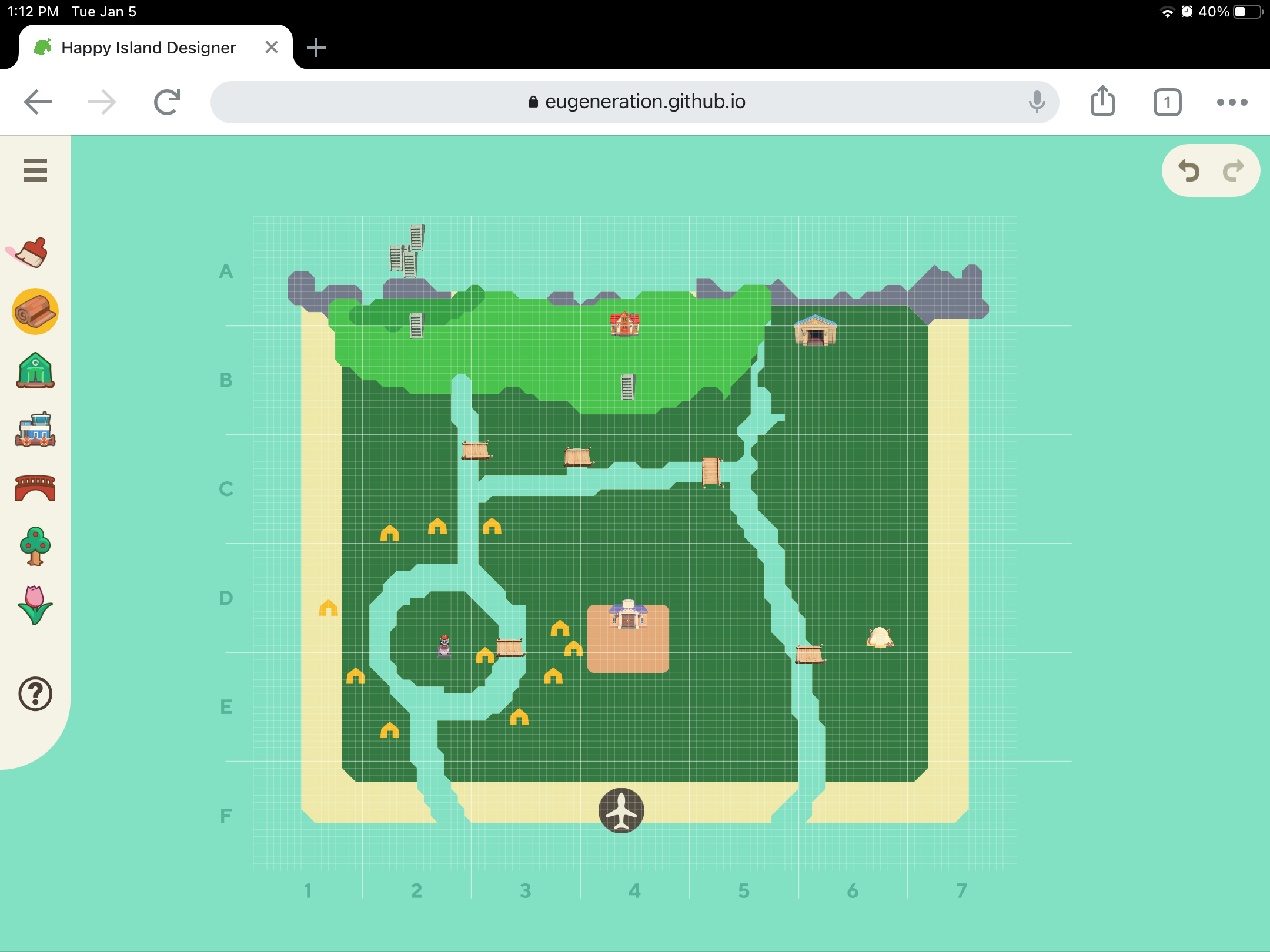Click the yellow house on the west beach
Image resolution: width=1270 pixels, height=952 pixels.
pyautogui.click(x=329, y=608)
